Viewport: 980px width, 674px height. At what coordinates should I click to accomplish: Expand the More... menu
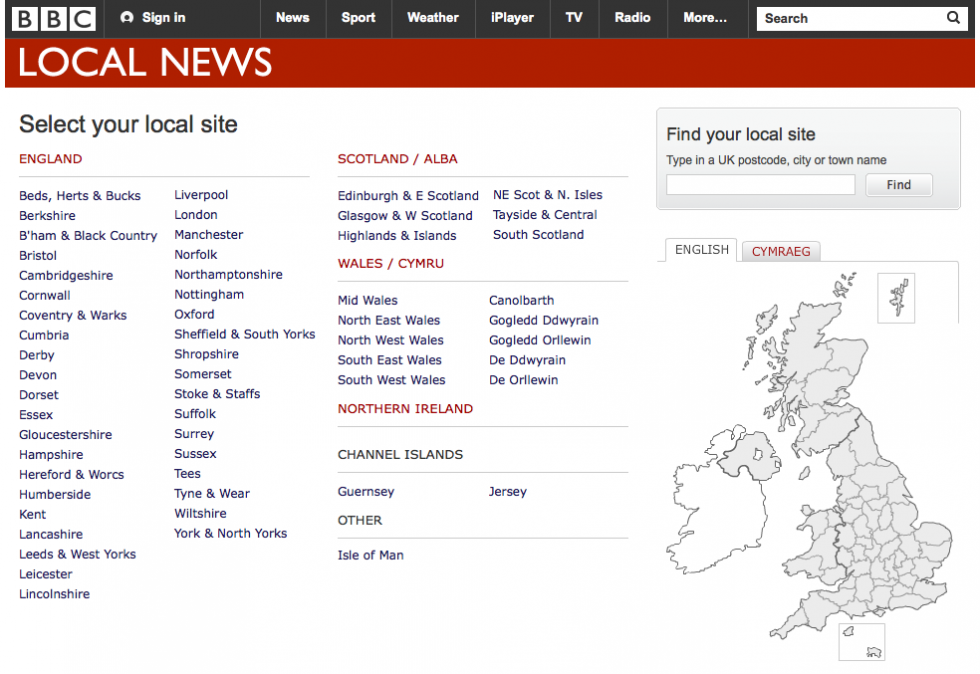tap(705, 18)
